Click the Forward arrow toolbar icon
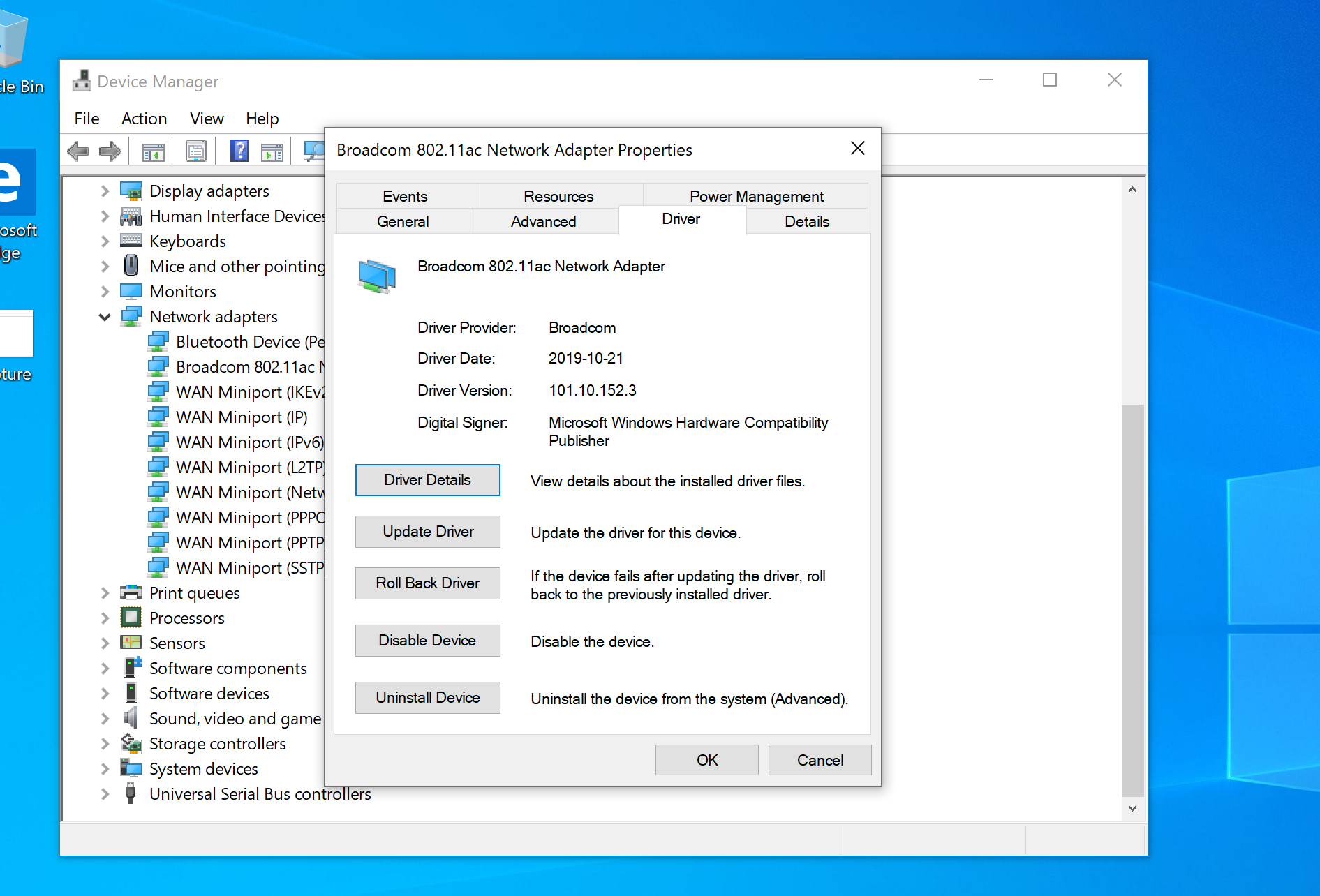1320x896 pixels. [110, 151]
